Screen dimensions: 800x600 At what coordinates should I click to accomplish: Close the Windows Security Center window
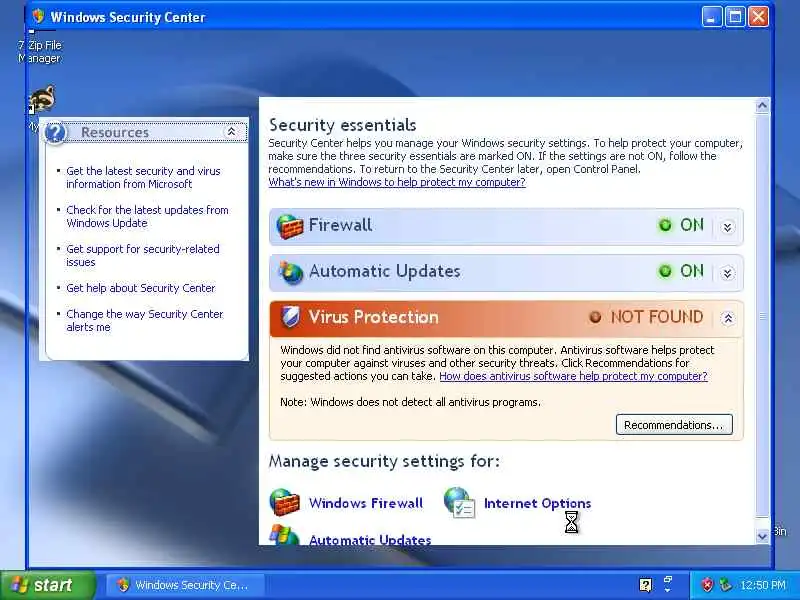758,17
